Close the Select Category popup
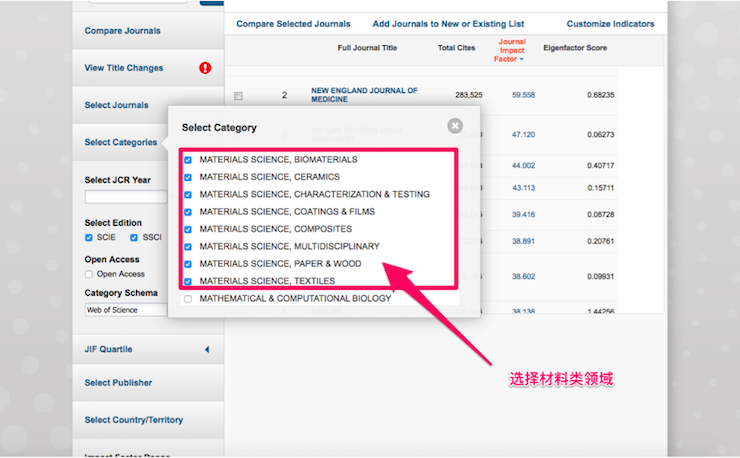Image resolution: width=740 pixels, height=458 pixels. click(x=455, y=126)
